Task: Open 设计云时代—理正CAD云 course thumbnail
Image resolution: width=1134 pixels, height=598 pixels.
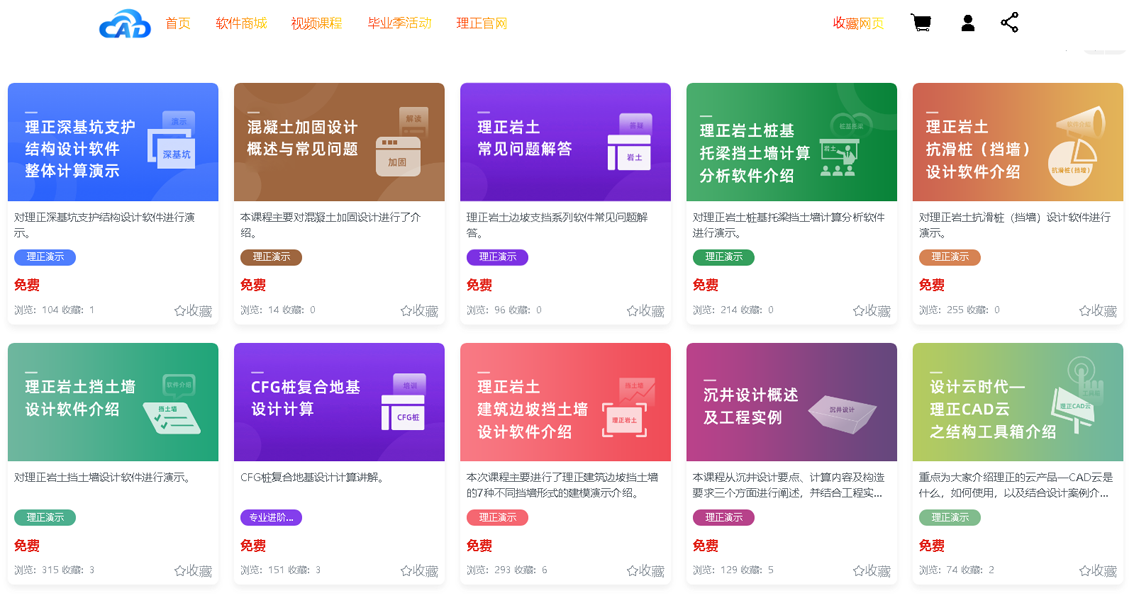Action: [1018, 402]
